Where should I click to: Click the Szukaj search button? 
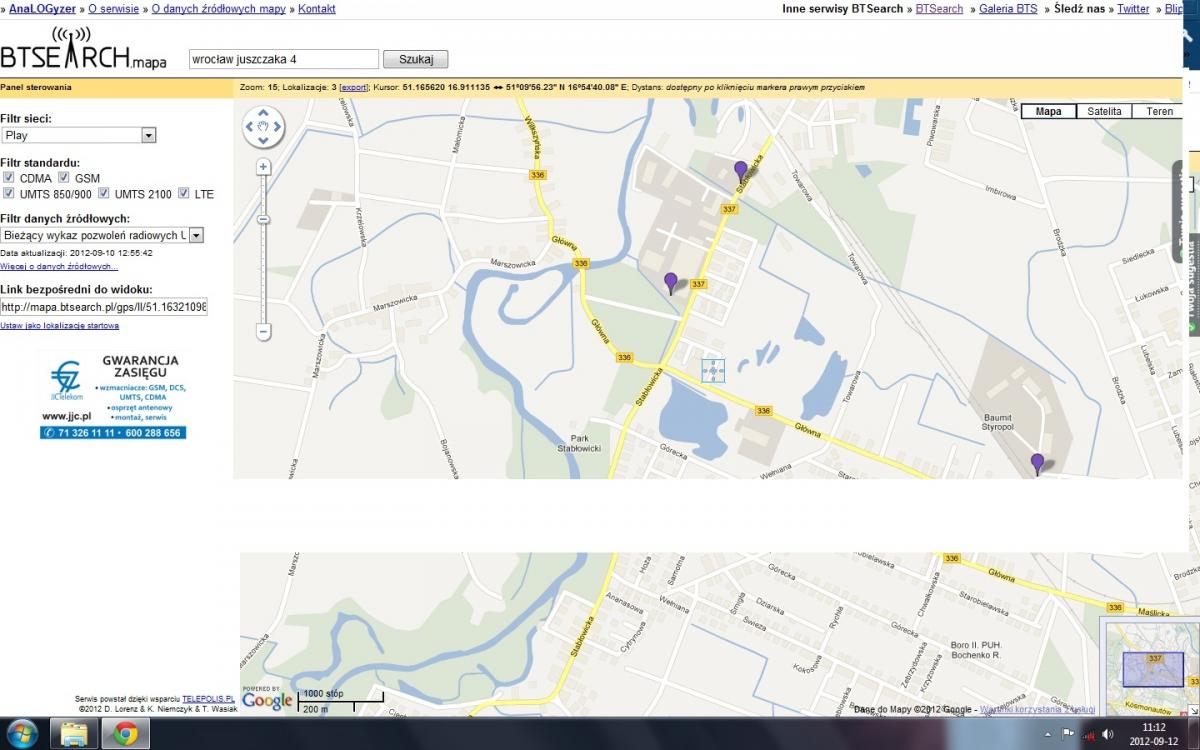coord(416,59)
